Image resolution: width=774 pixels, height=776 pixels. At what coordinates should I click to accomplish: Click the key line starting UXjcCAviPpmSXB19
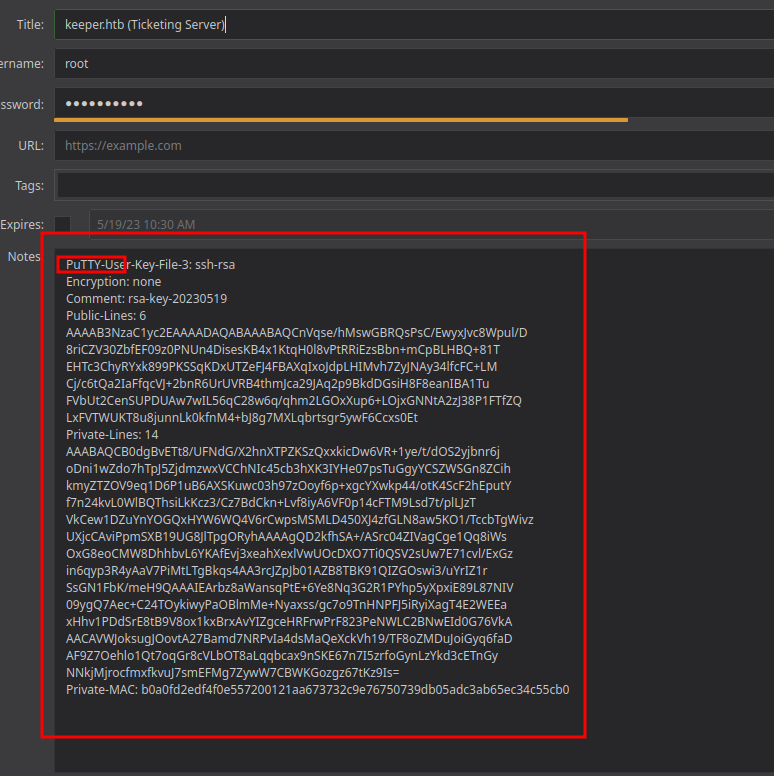(286, 536)
